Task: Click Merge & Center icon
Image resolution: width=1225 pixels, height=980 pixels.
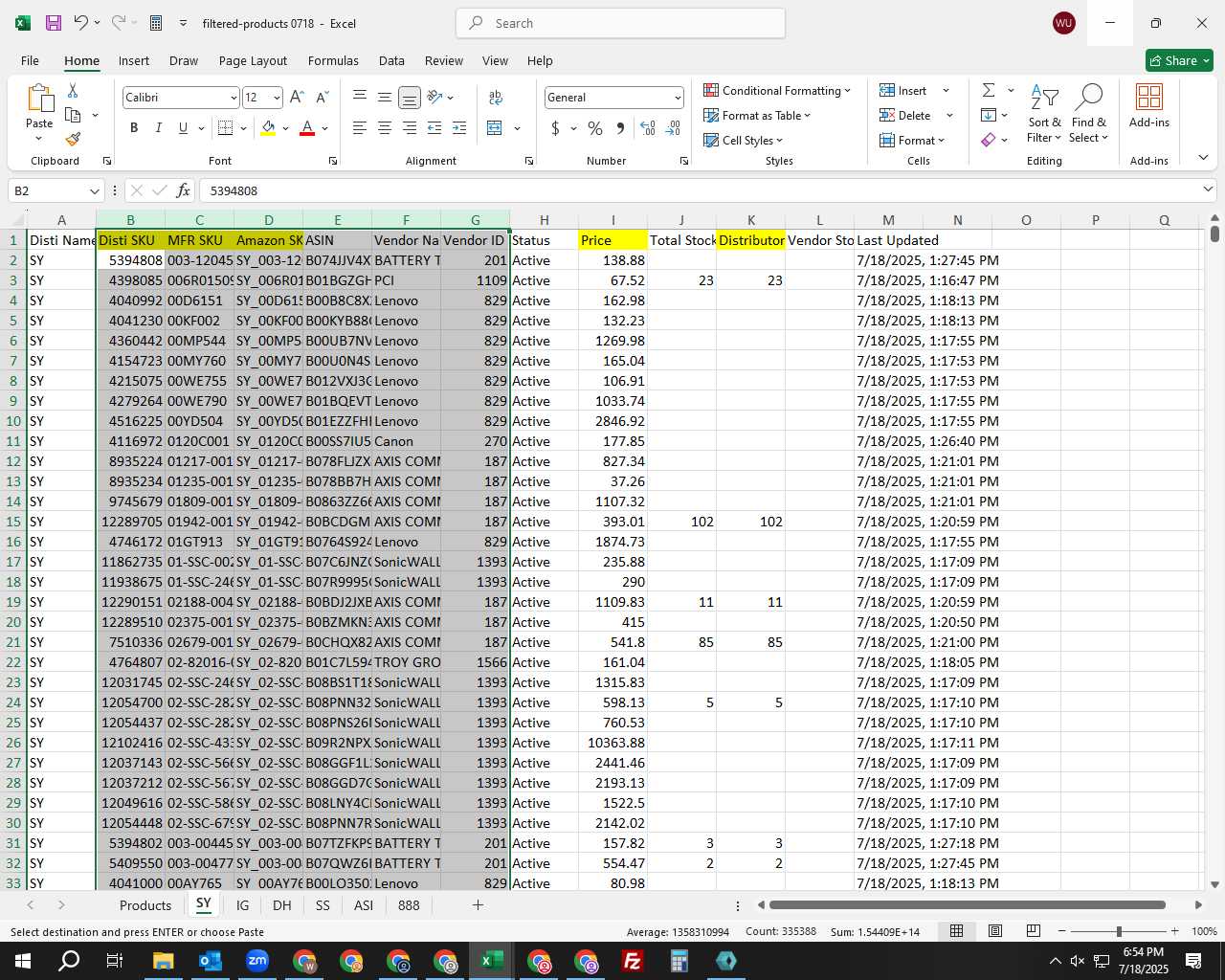Action: pyautogui.click(x=495, y=127)
